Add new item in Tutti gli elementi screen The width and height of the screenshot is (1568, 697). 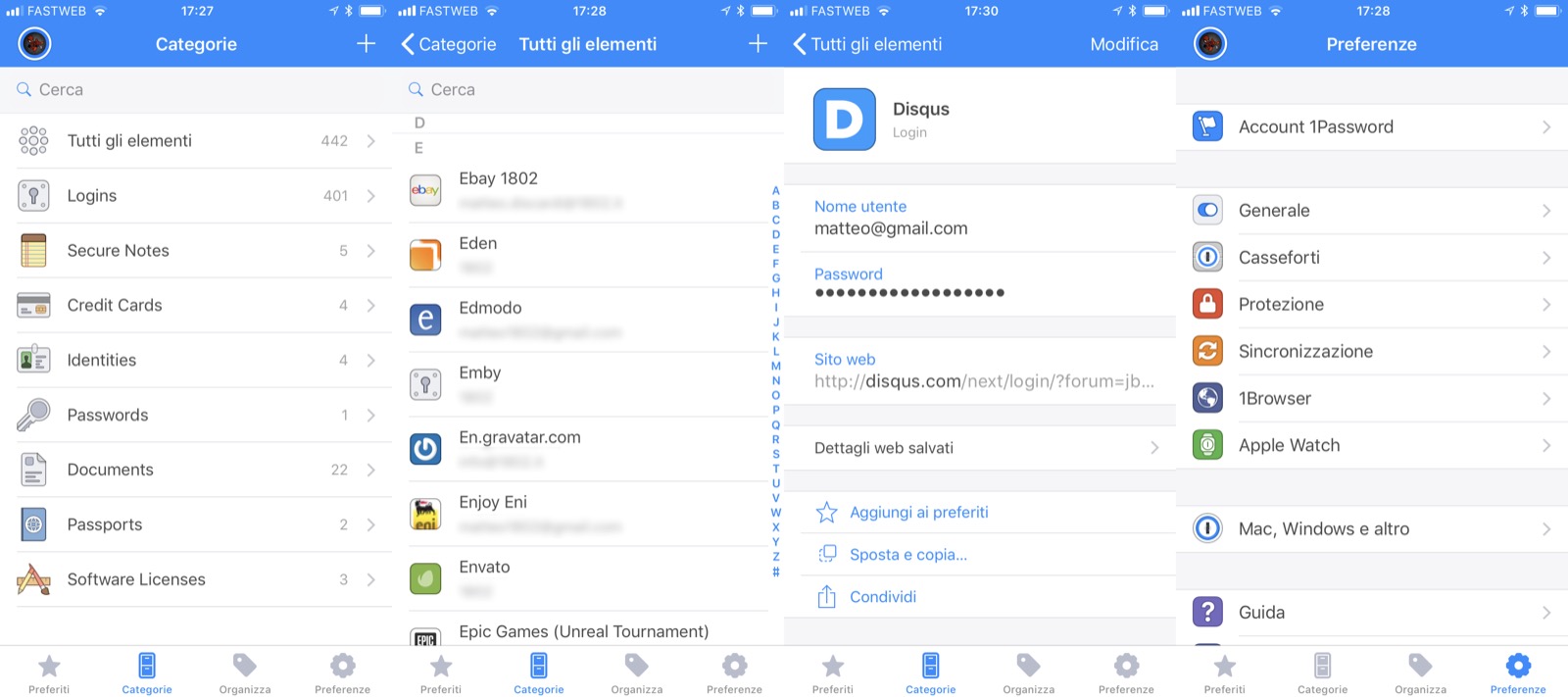coord(758,44)
